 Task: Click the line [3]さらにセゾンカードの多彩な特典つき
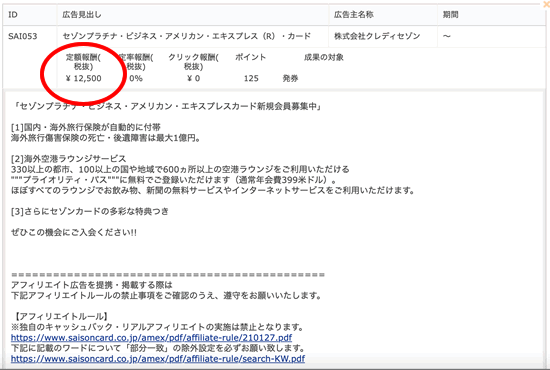[x=90, y=211]
